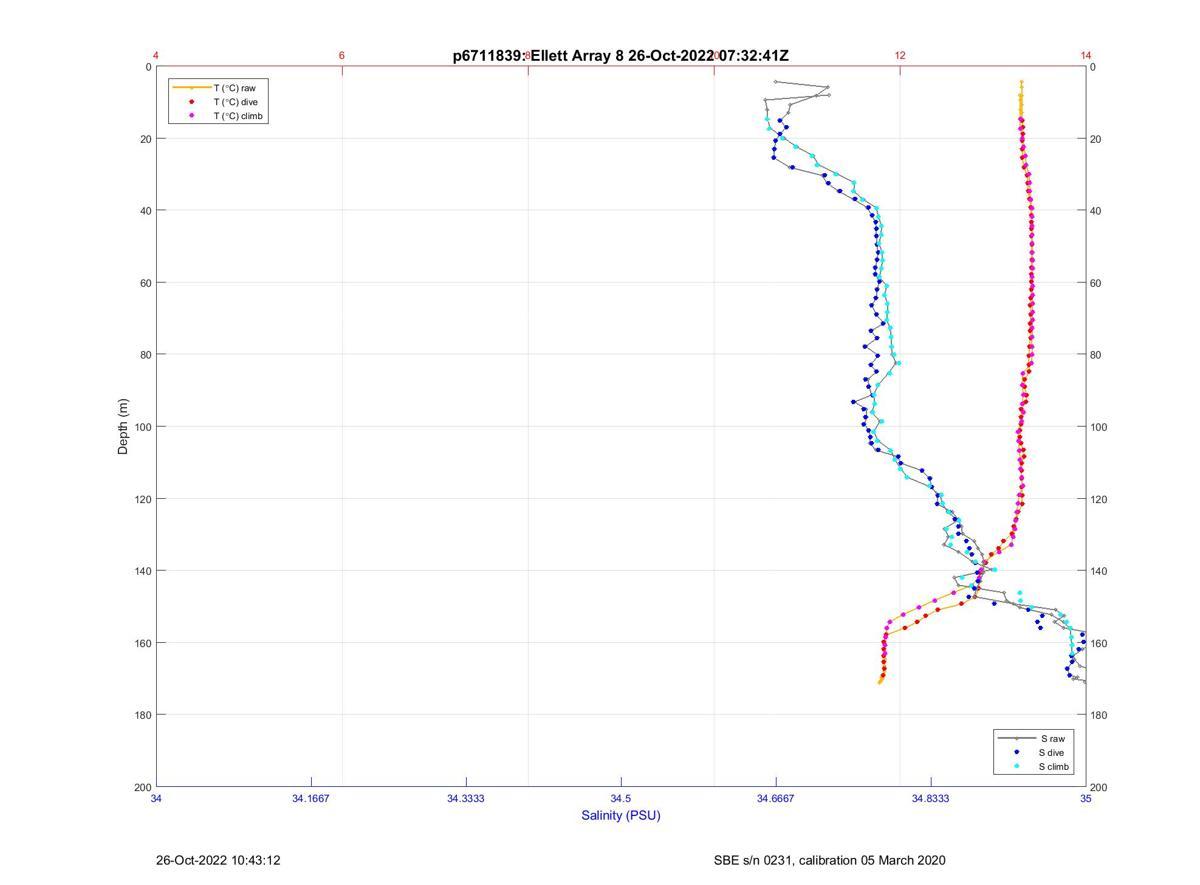Click the orange raw-temperature line sample in legend
1200x885 pixels.
click(x=191, y=88)
